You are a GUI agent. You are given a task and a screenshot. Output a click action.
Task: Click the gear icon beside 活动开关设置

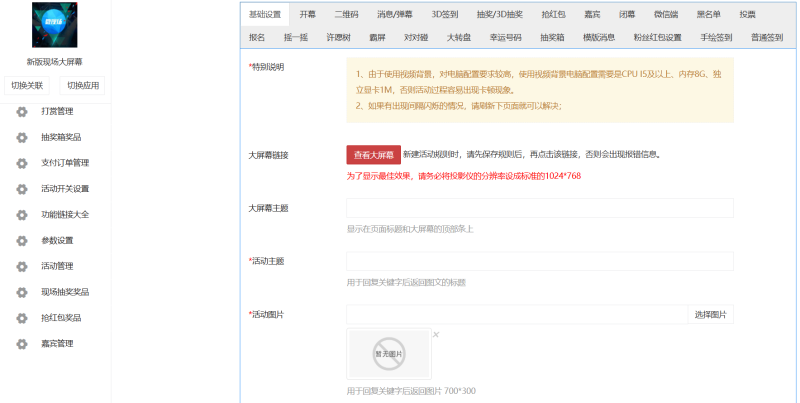[x=21, y=189]
